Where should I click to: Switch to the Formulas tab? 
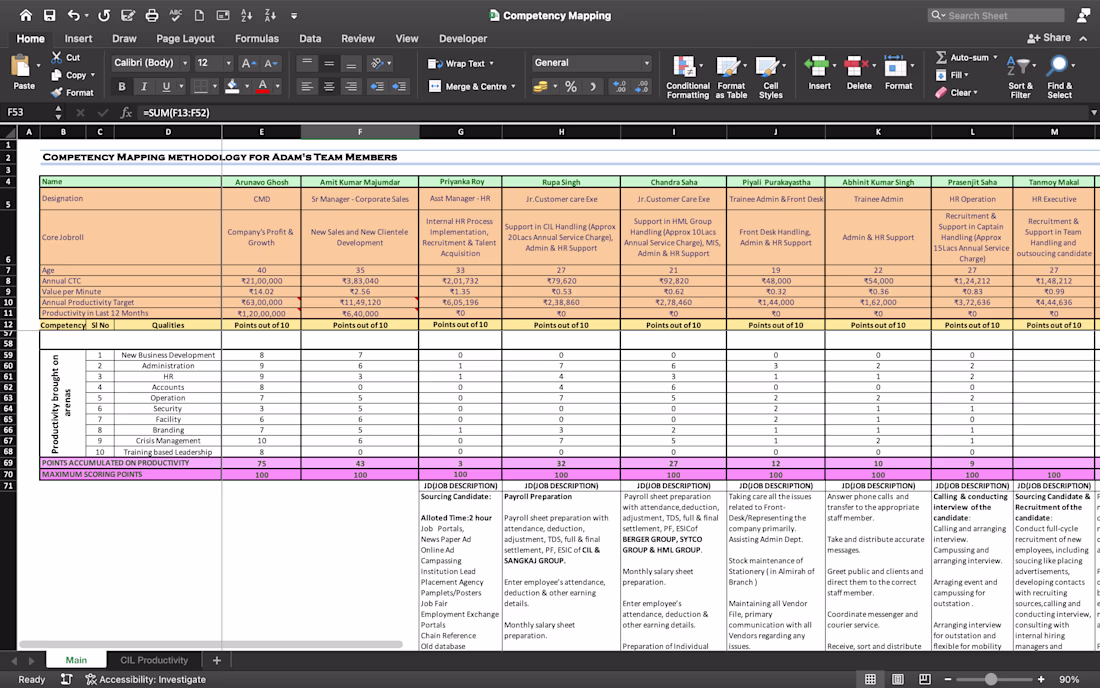(257, 39)
